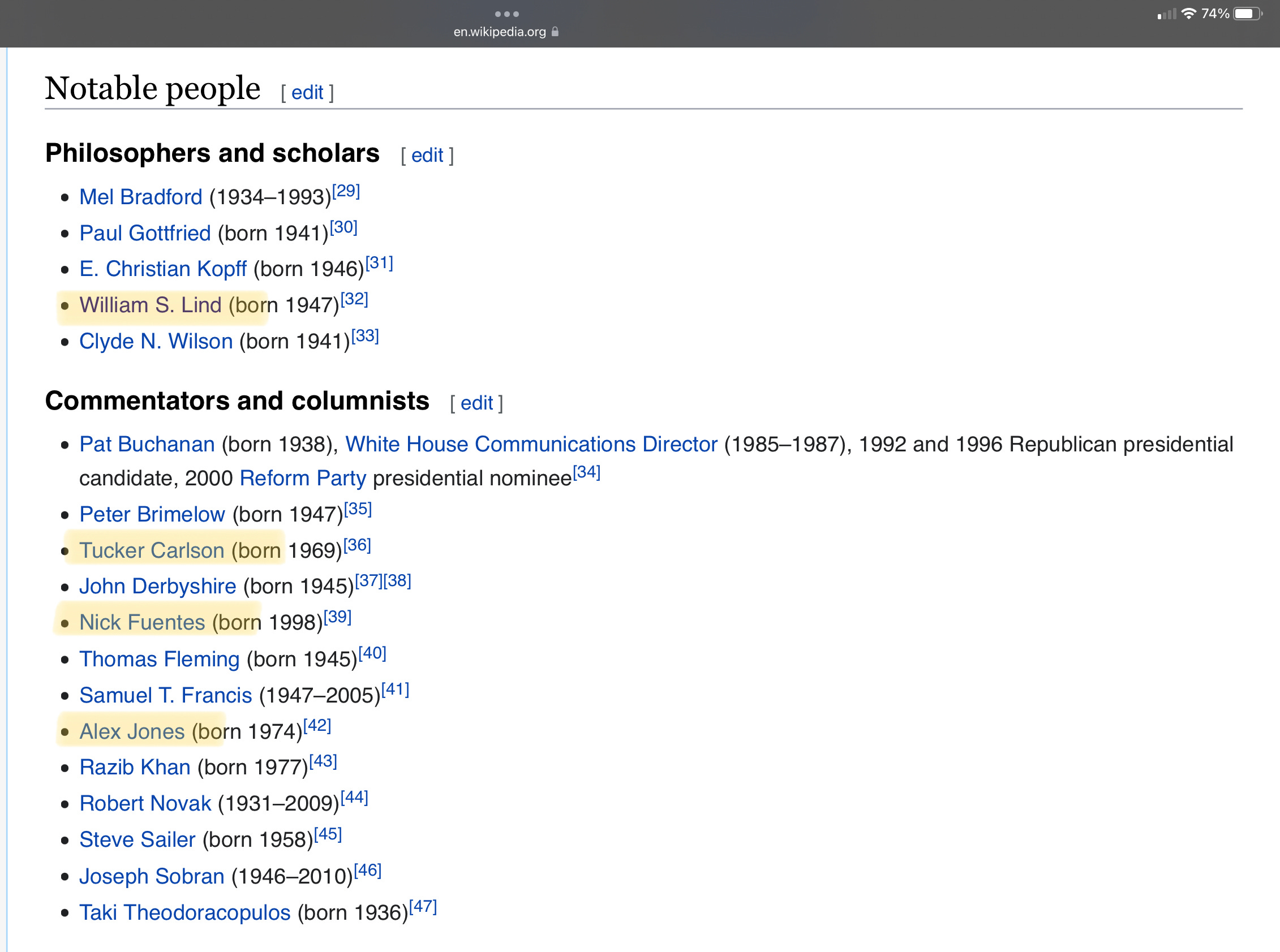This screenshot has height=952, width=1280.
Task: Jump to citation [37]
Action: click(369, 580)
